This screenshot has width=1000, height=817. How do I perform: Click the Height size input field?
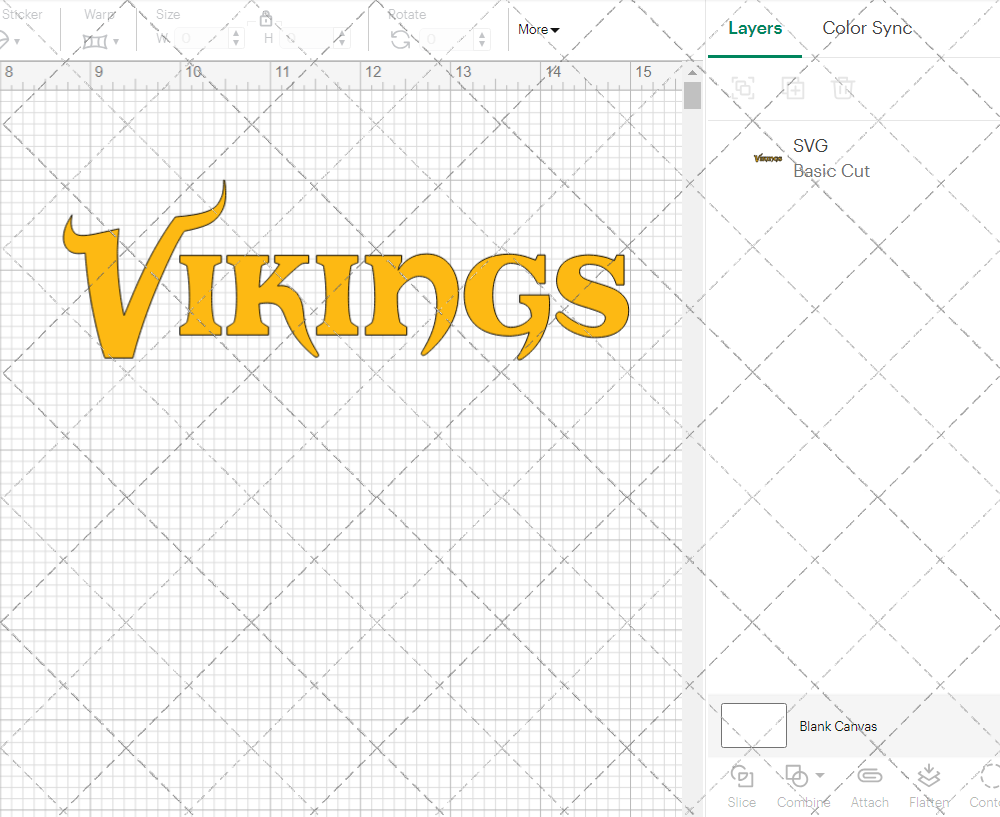coord(307,38)
